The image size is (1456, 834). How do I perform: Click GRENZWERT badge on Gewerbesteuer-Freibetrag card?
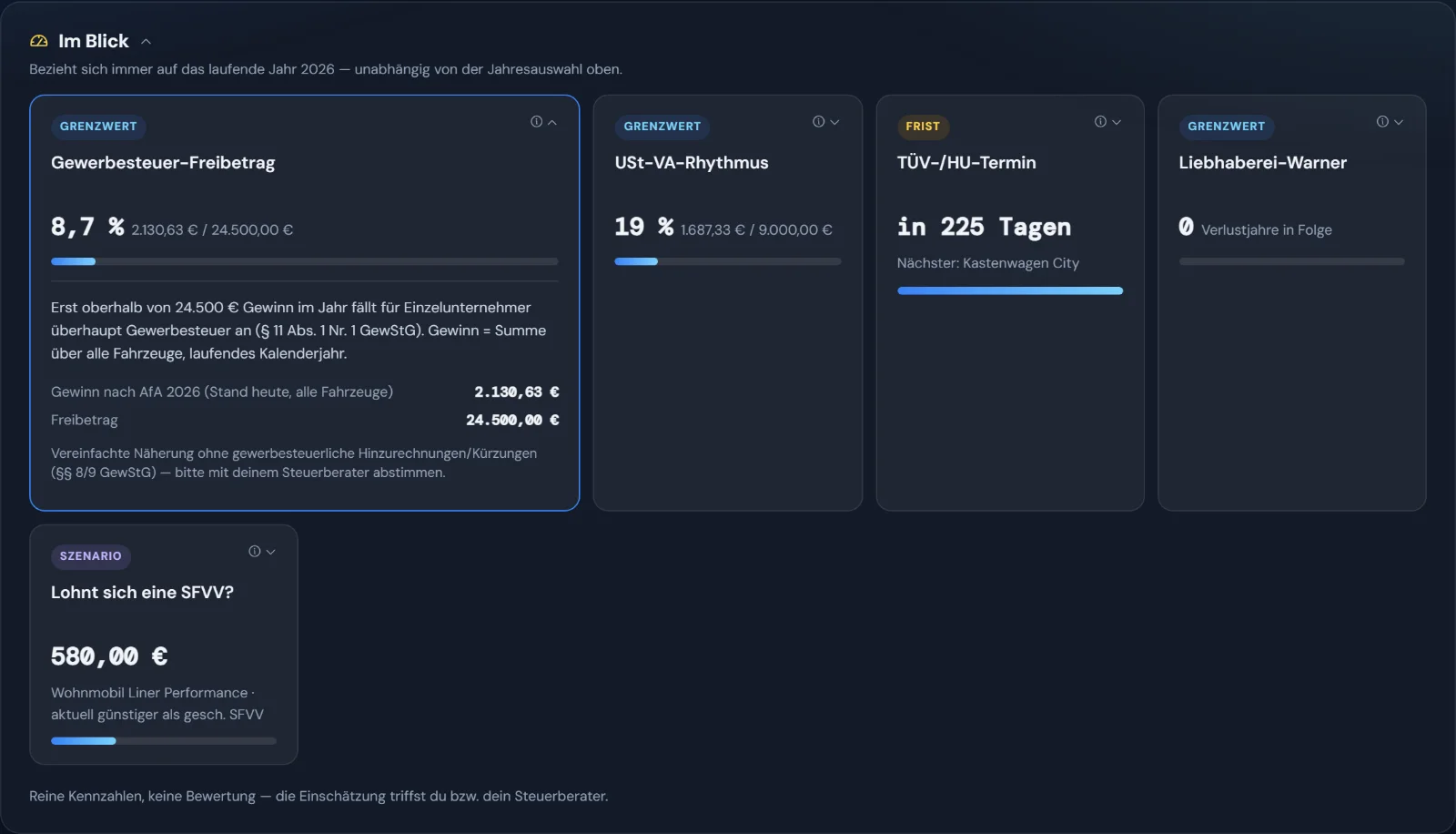(x=98, y=127)
